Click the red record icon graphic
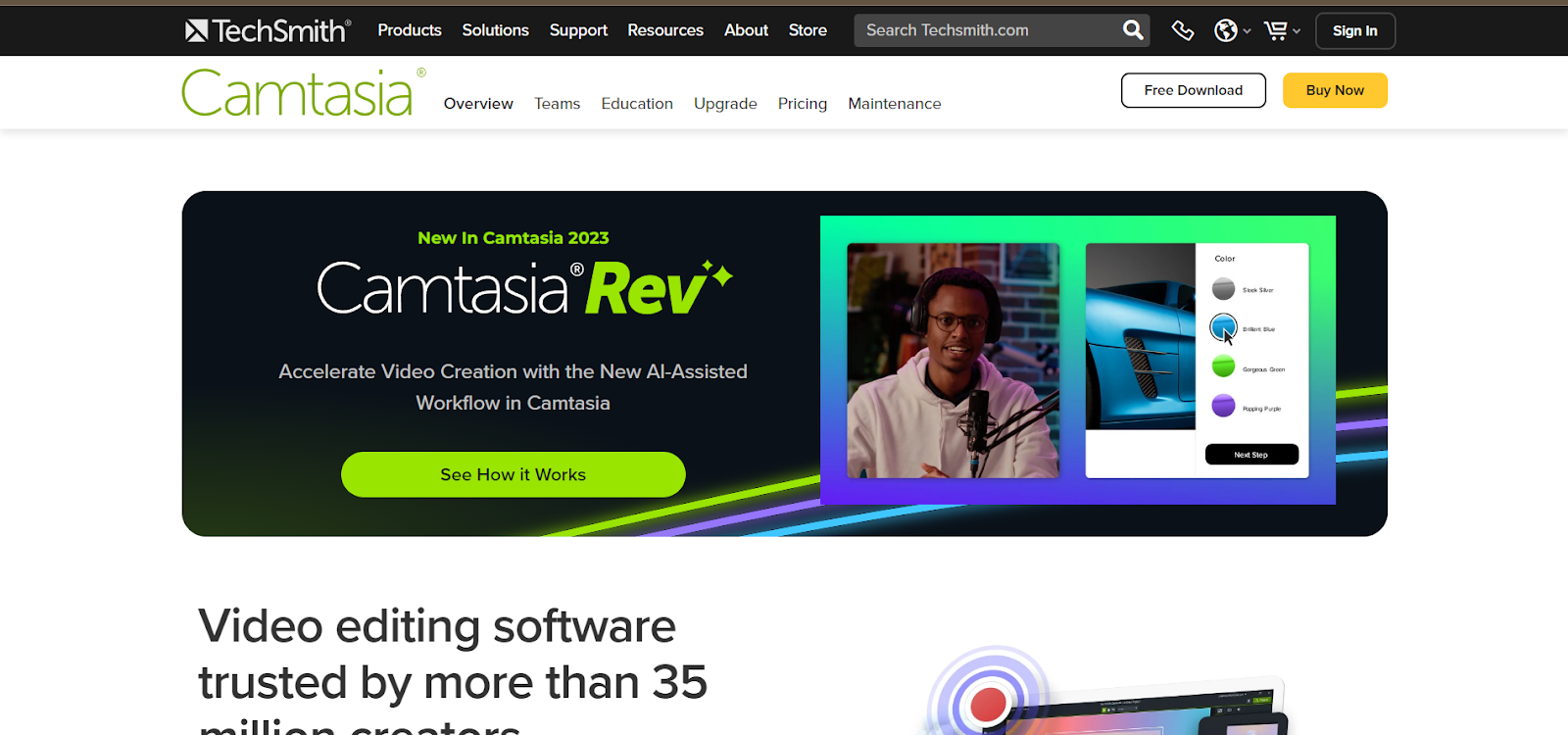 coord(988,703)
